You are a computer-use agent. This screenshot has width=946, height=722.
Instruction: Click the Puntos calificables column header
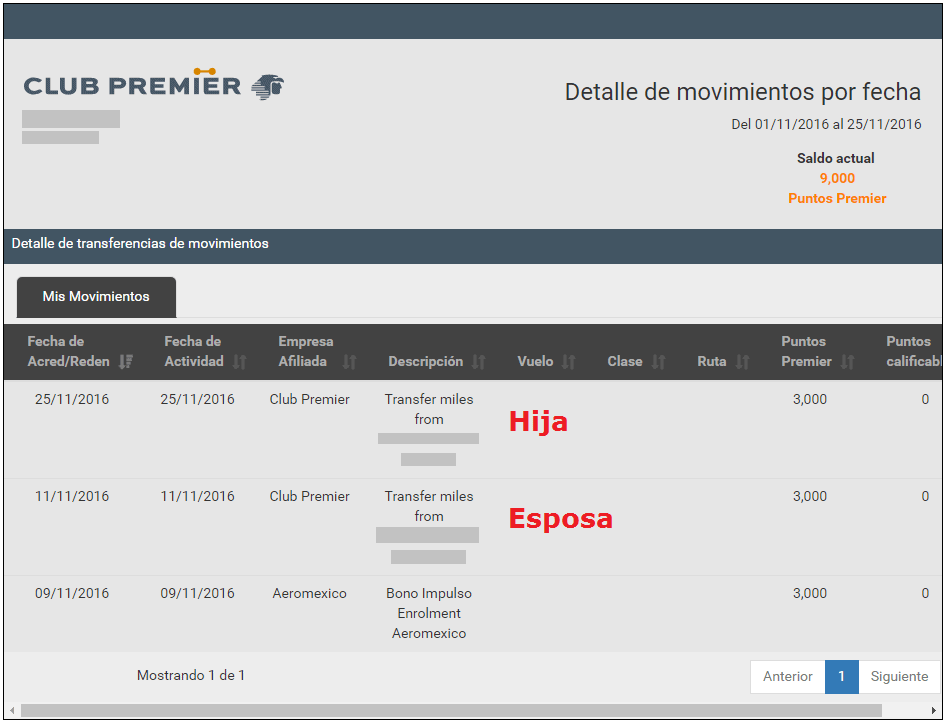[913, 351]
